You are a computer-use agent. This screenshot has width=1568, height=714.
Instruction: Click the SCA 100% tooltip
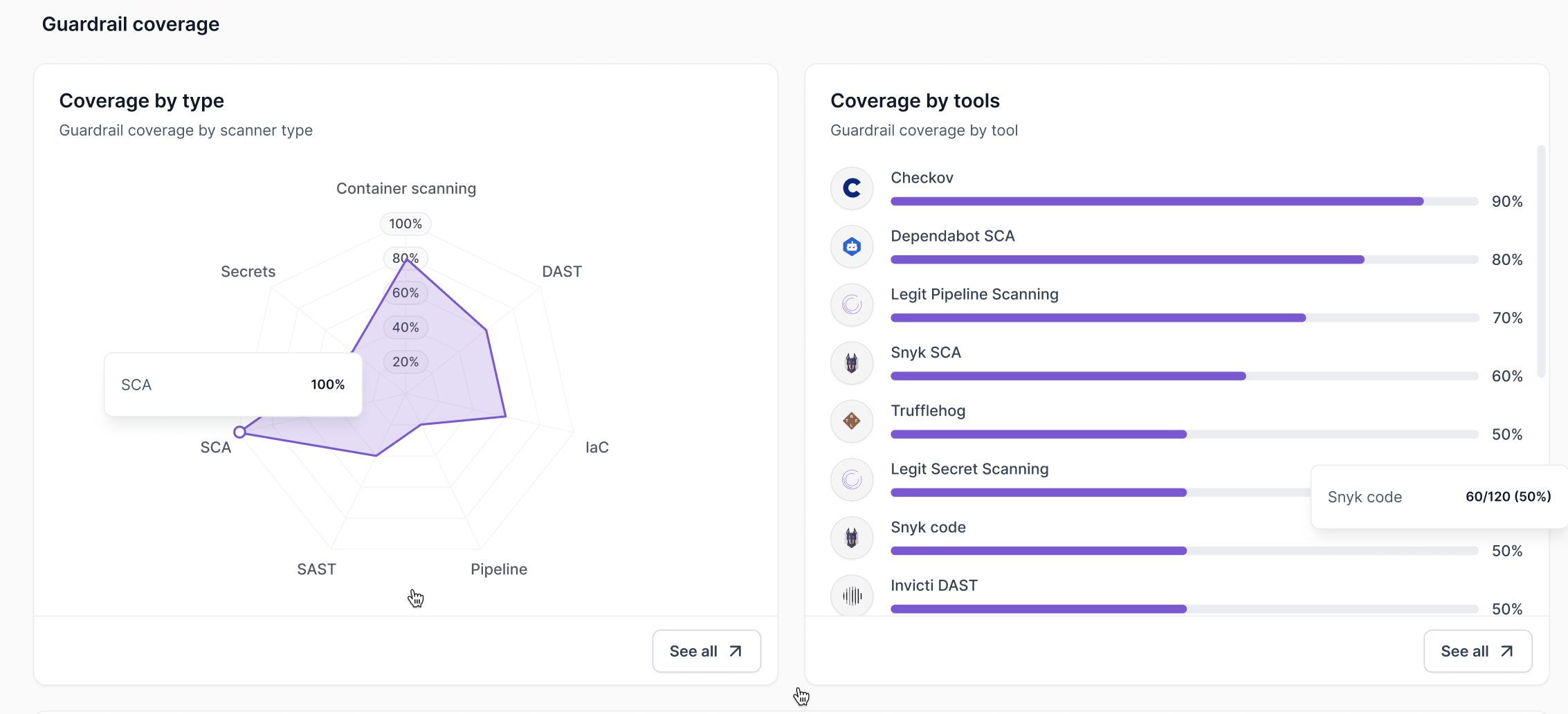coord(233,385)
